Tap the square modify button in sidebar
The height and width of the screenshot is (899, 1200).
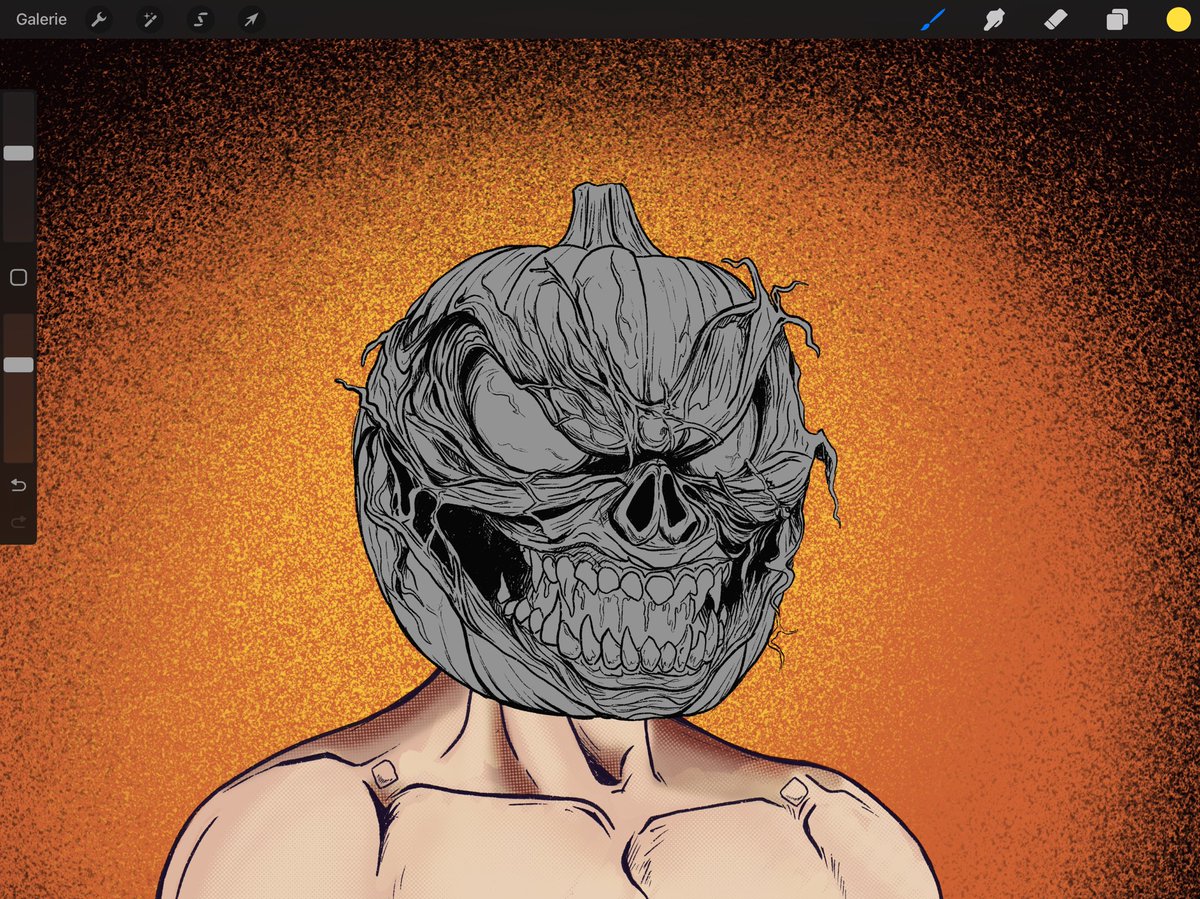tap(18, 278)
